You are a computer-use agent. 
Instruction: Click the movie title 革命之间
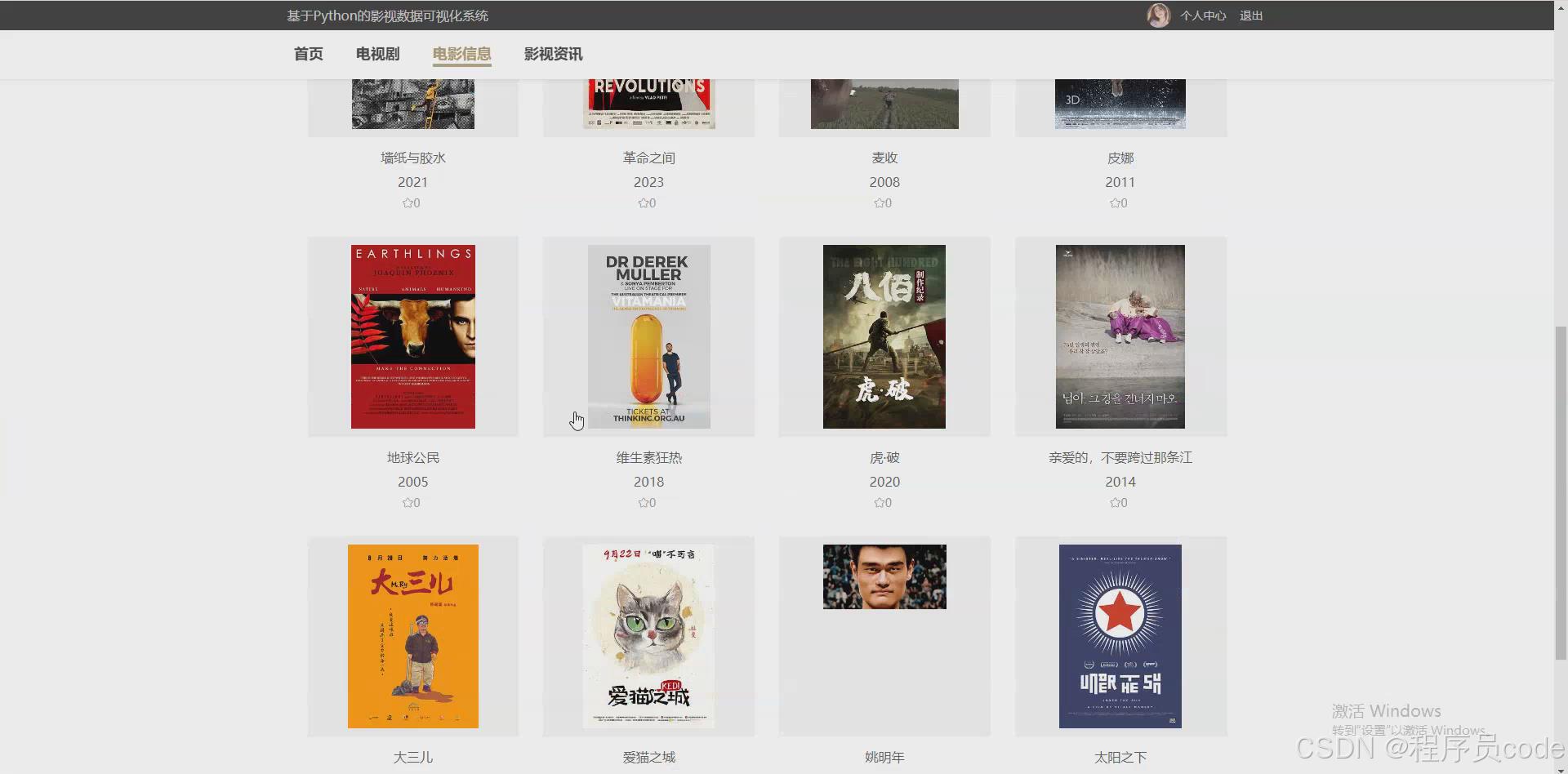pos(649,158)
